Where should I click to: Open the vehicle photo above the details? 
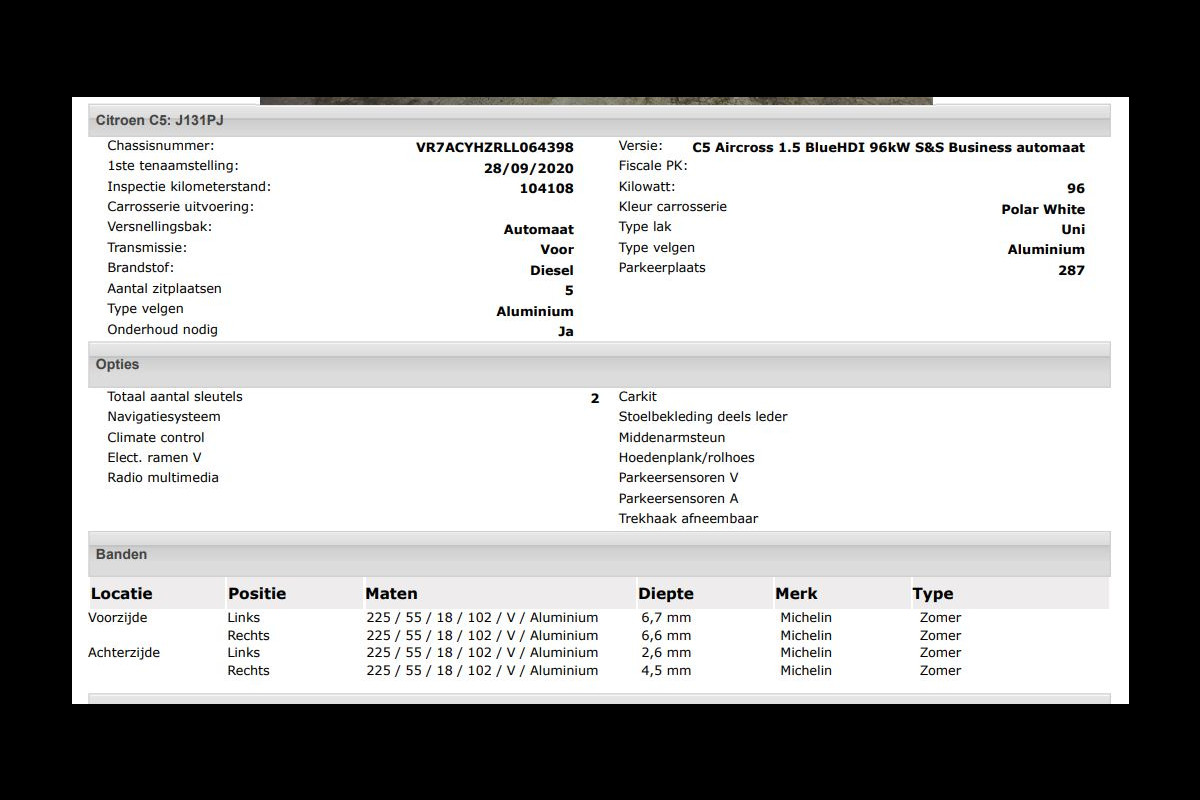(x=596, y=100)
